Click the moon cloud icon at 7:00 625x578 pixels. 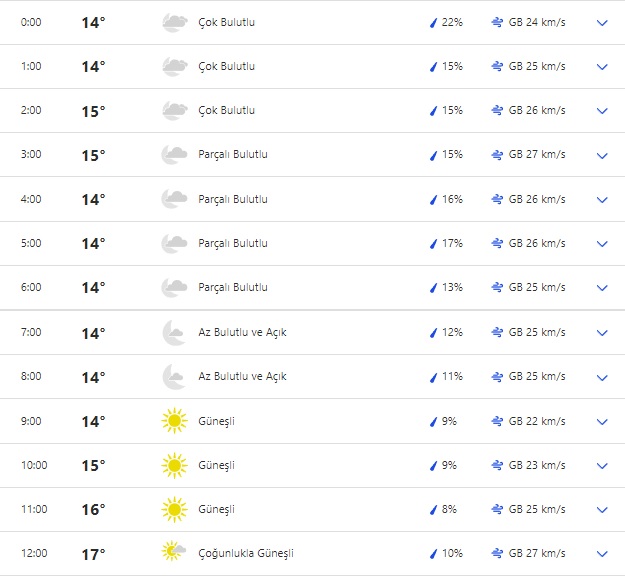(x=175, y=333)
